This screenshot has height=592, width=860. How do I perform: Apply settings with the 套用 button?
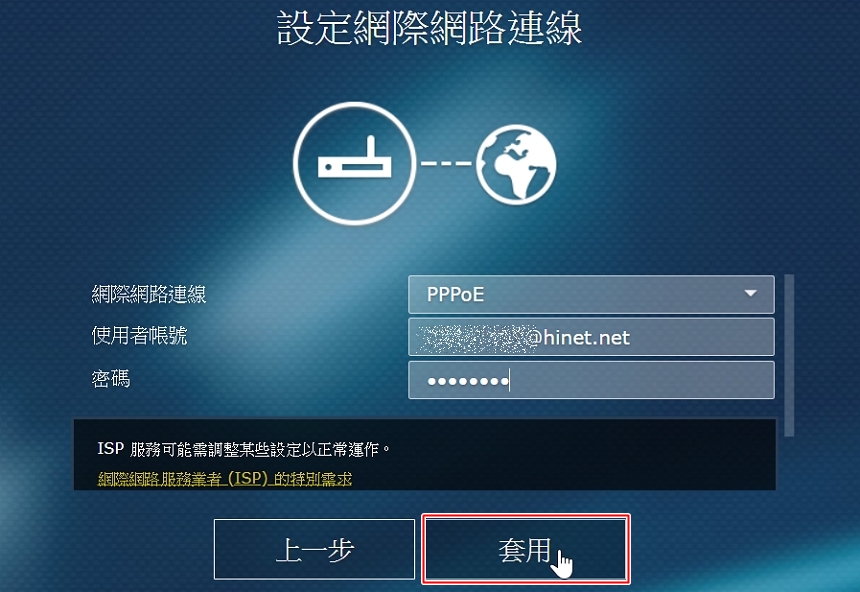525,549
